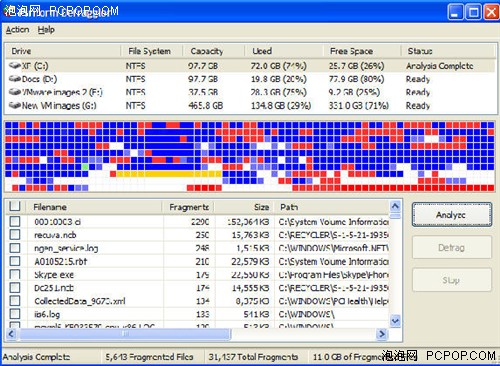Click the C:\WINDOWS\ path of iis6.log
500x366 pixels.
click(x=307, y=314)
